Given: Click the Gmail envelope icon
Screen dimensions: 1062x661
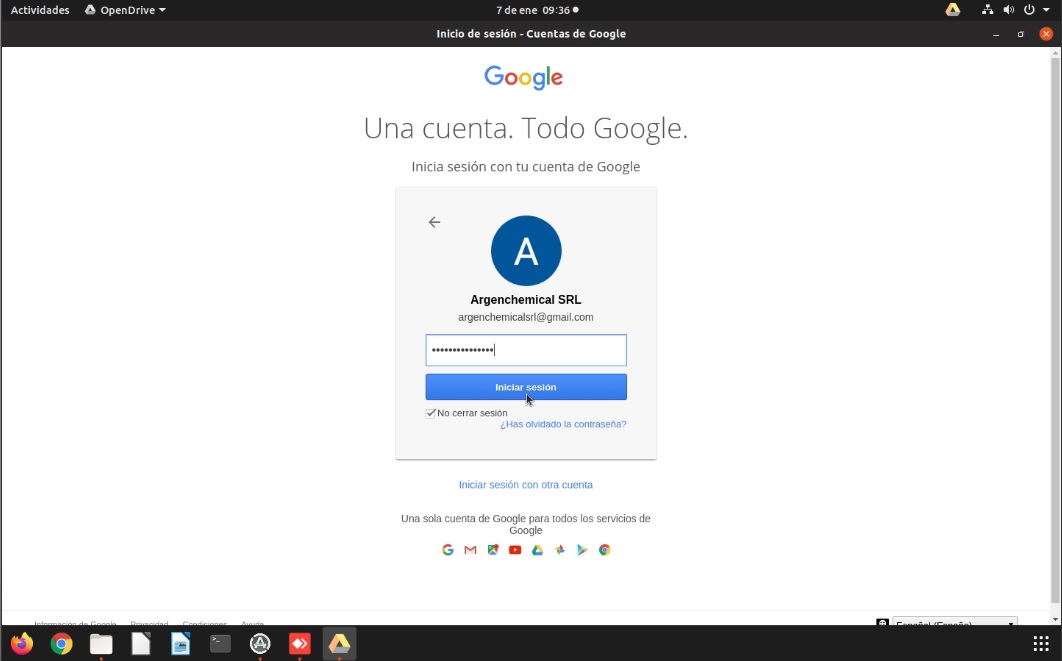Looking at the screenshot, I should coord(470,550).
